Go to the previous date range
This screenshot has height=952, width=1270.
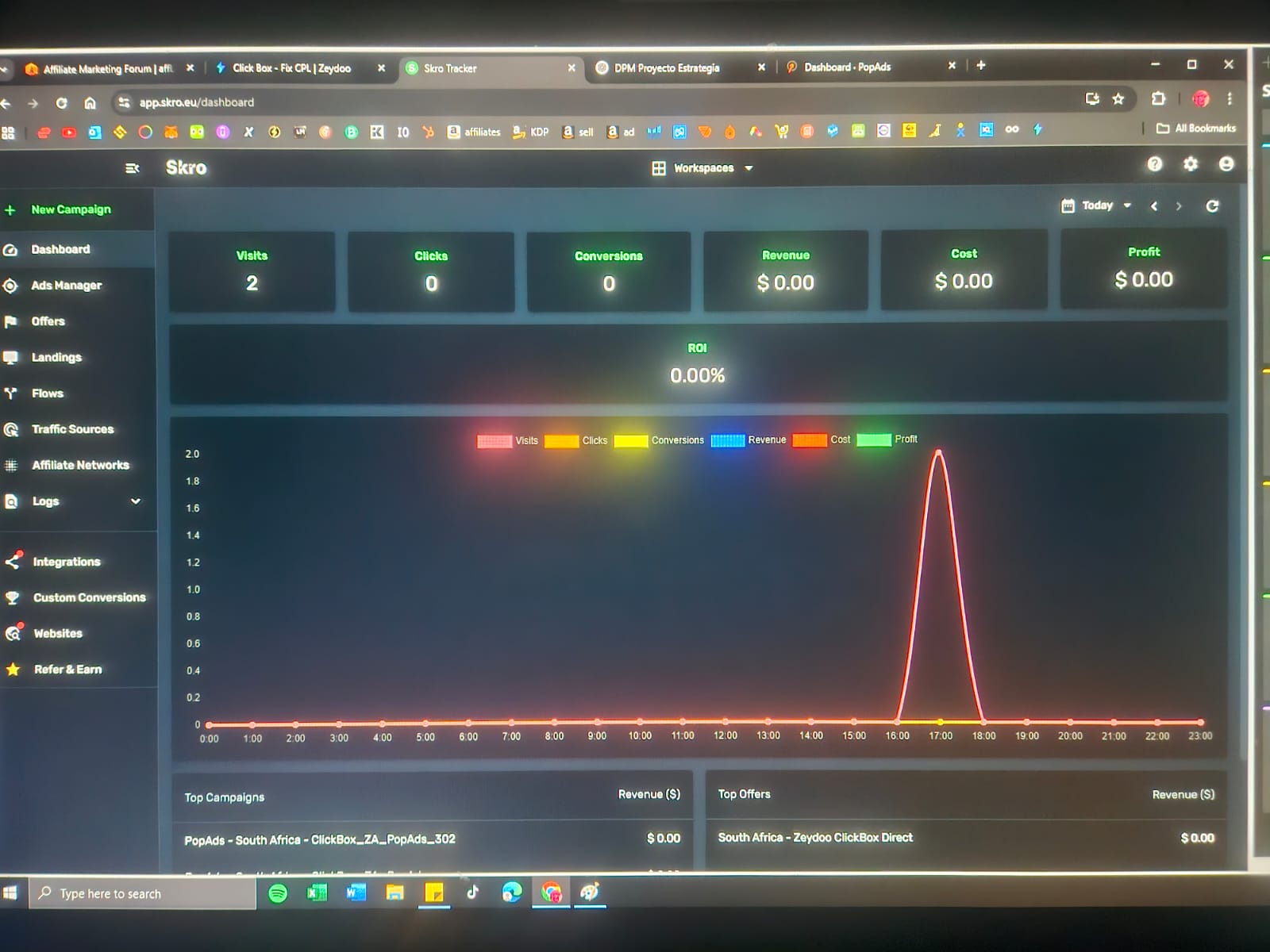(x=1154, y=206)
